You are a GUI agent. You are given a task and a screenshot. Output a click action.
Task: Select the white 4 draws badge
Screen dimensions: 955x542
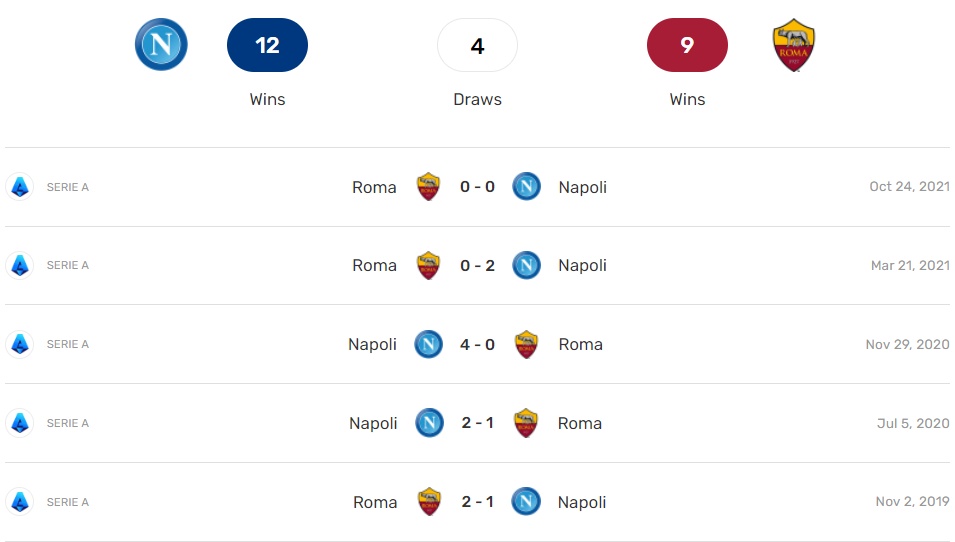tap(477, 45)
